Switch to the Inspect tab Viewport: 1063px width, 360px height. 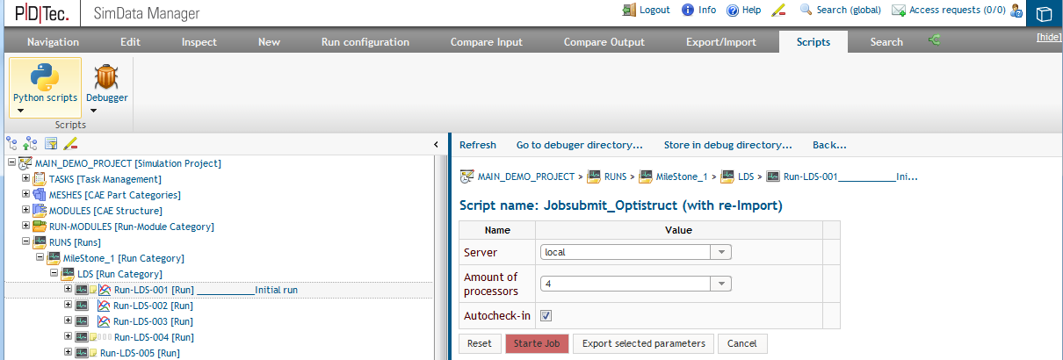coord(199,42)
